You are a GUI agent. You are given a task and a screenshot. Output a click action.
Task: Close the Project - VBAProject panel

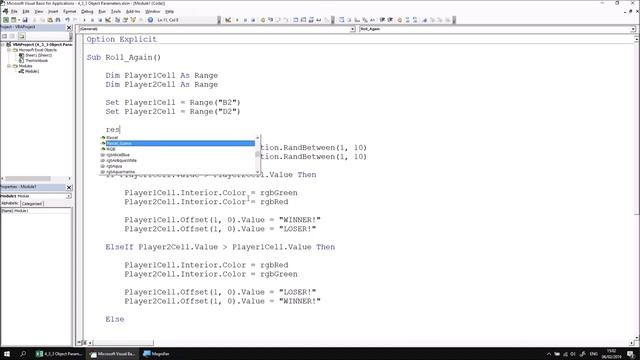coord(69,27)
